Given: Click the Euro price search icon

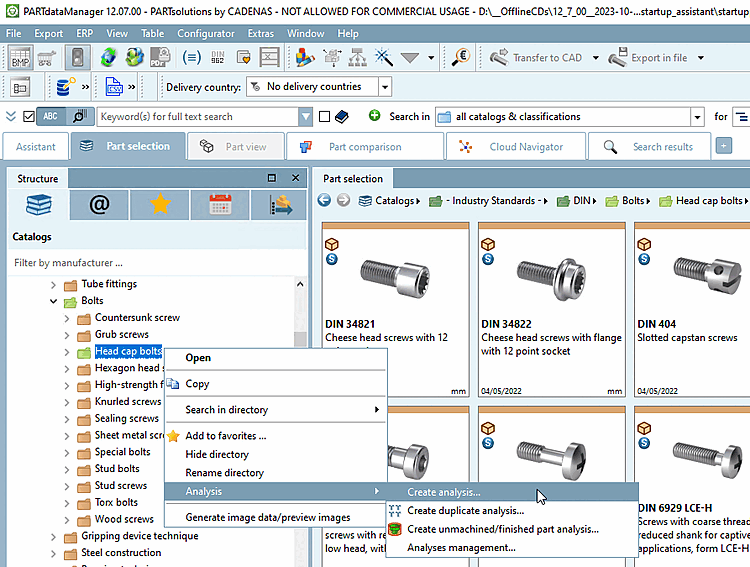Looking at the screenshot, I should click(x=461, y=58).
